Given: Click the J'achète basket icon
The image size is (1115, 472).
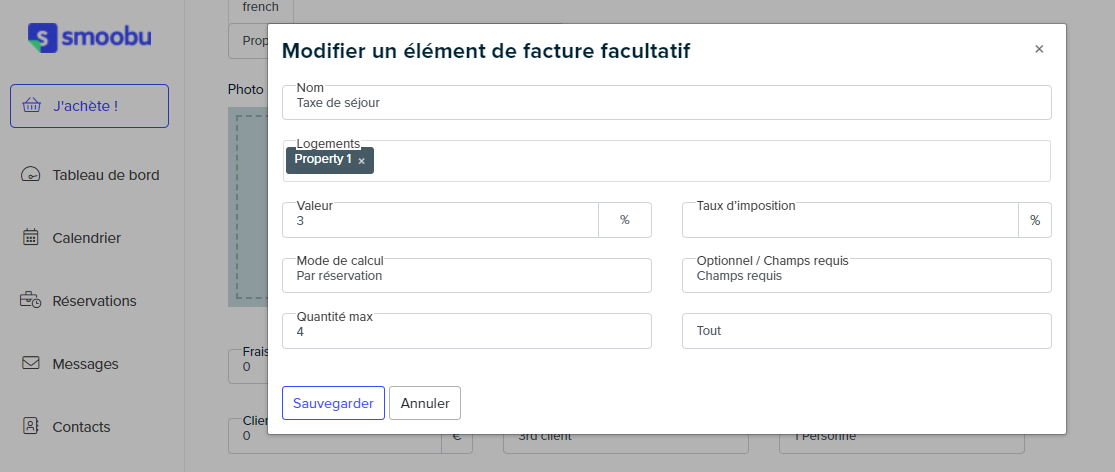Looking at the screenshot, I should click(x=31, y=106).
